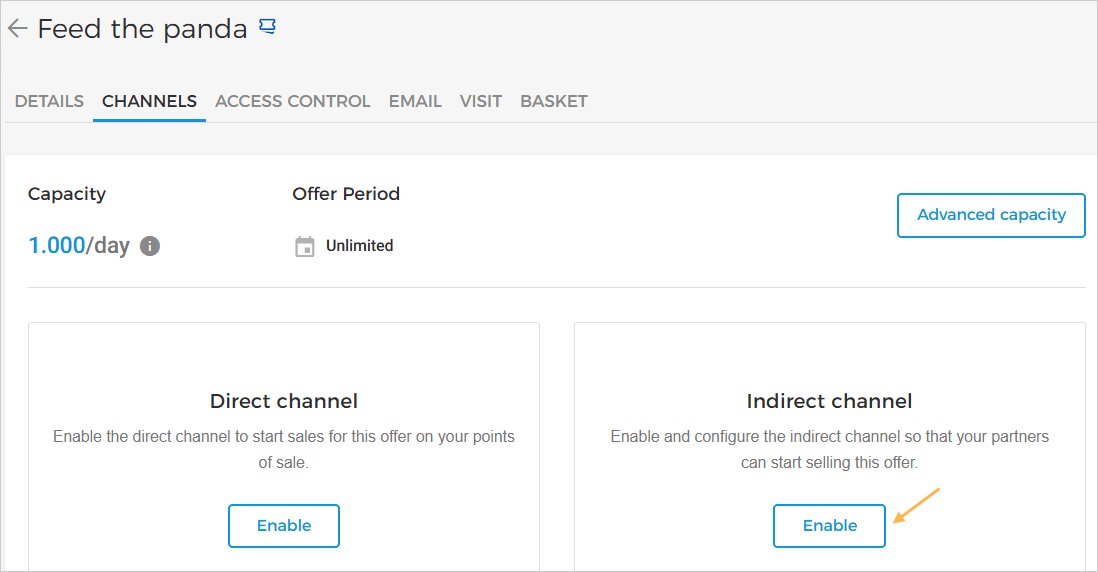Click the Indirect channel heading
The width and height of the screenshot is (1098, 572).
pos(829,401)
